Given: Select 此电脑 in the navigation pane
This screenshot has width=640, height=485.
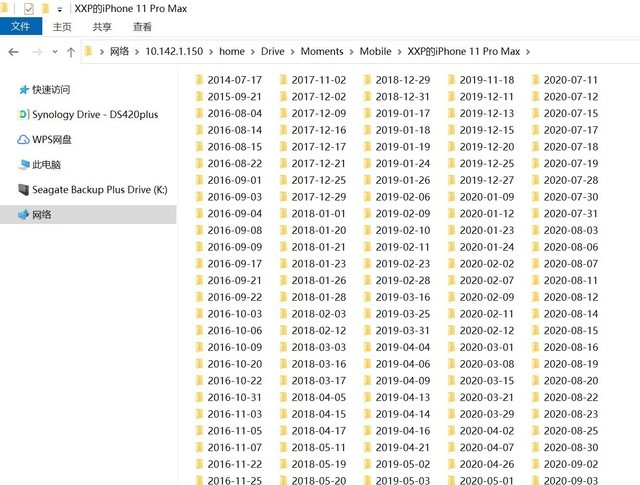Looking at the screenshot, I should (x=47, y=165).
